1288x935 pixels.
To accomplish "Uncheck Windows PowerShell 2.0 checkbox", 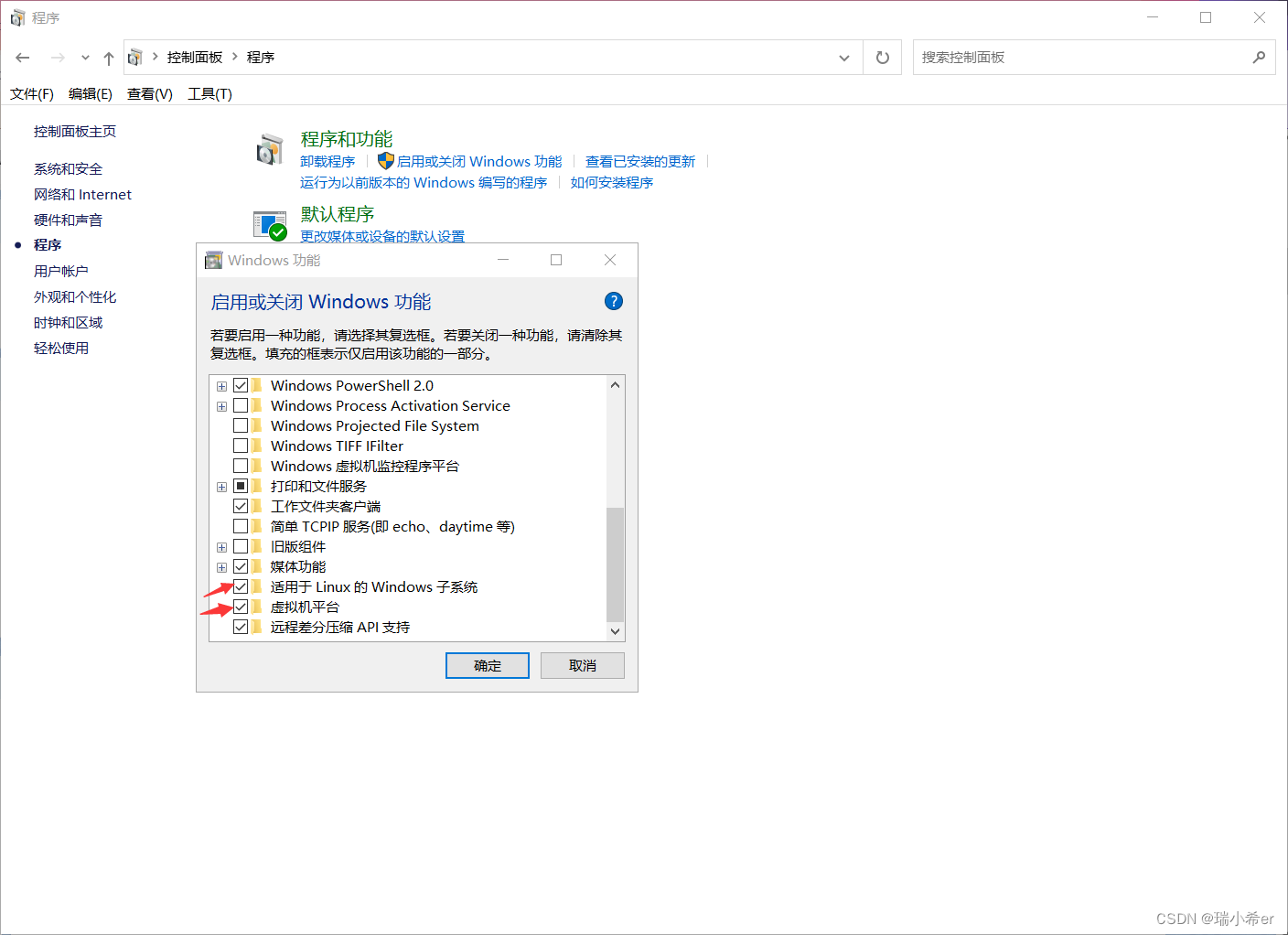I will point(241,385).
